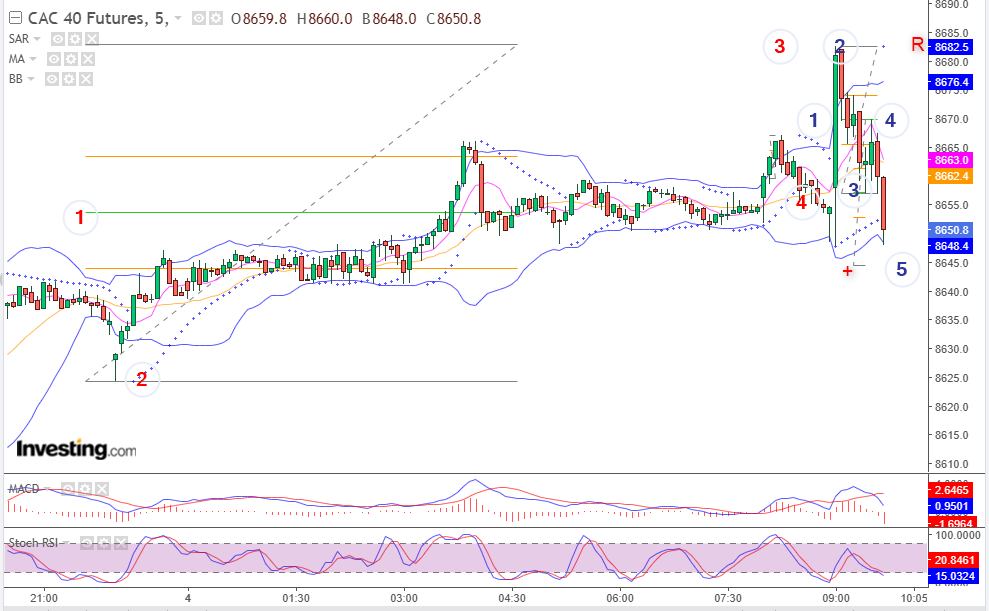Hide the MA indicator with its eye icon

point(54,59)
